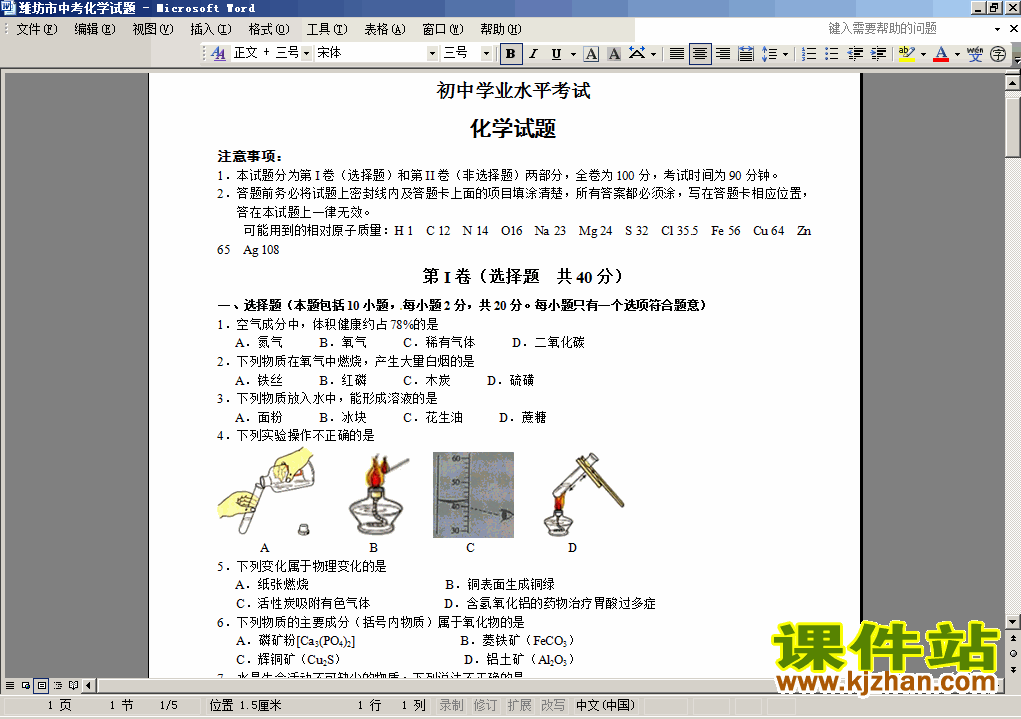Click the line spacing icon
Image resolution: width=1021 pixels, height=719 pixels.
point(770,53)
